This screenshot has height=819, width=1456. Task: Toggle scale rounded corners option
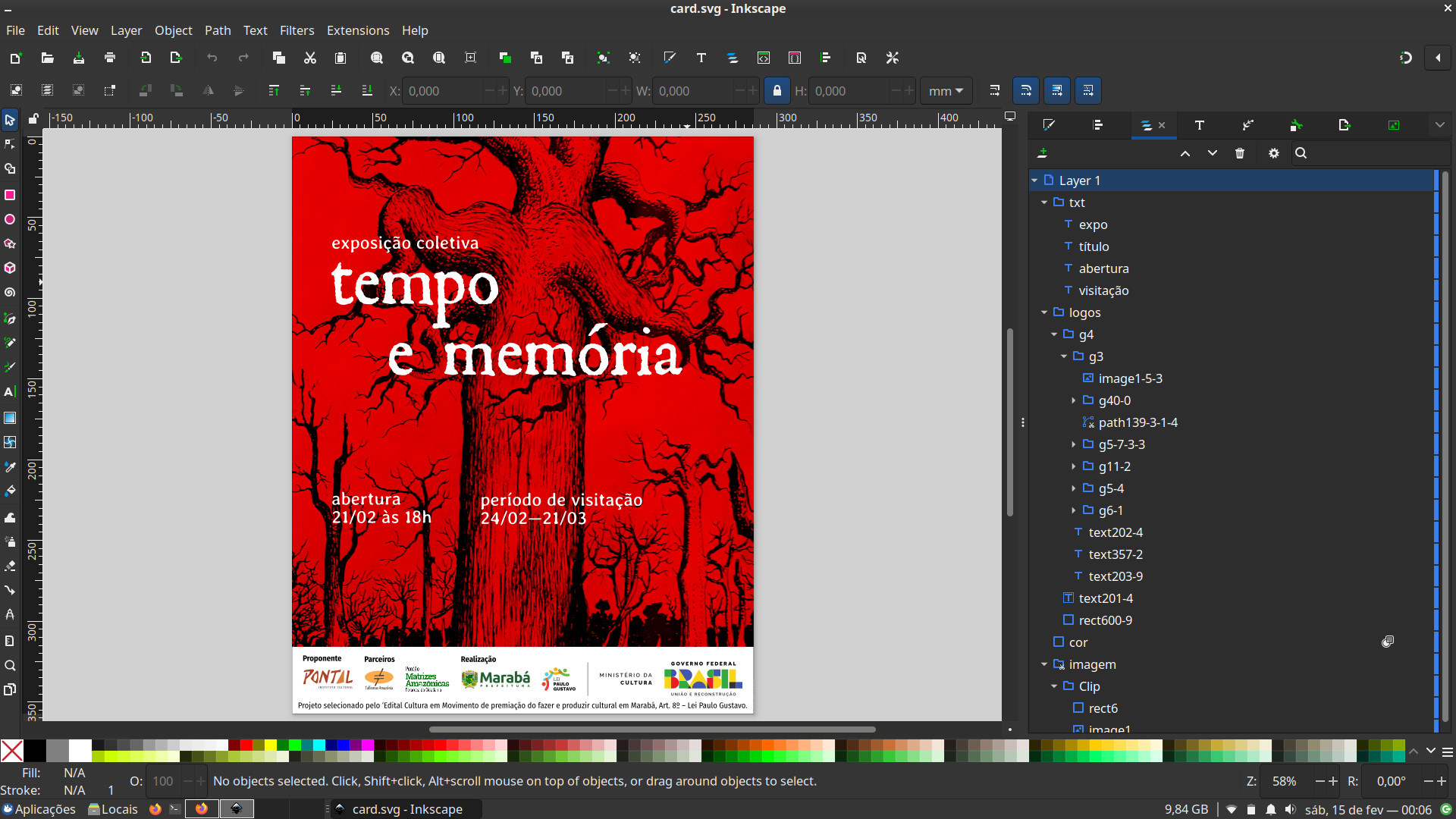[x=1026, y=90]
